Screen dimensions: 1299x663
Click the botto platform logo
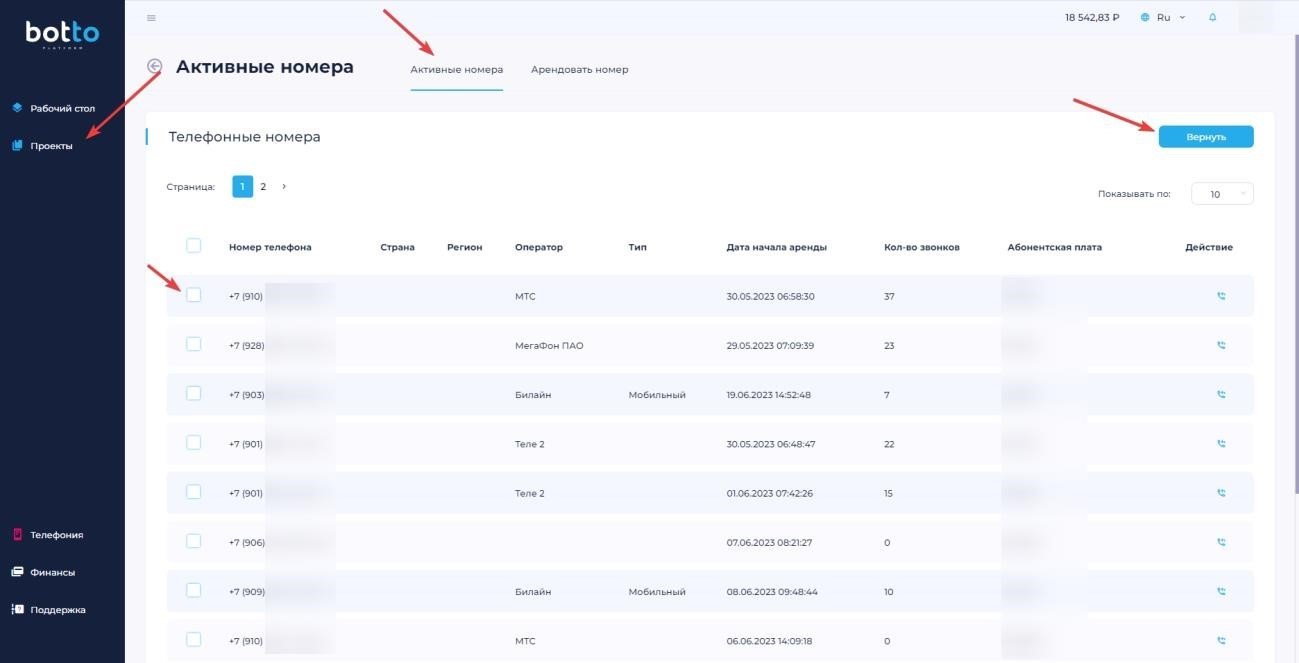click(x=62, y=35)
